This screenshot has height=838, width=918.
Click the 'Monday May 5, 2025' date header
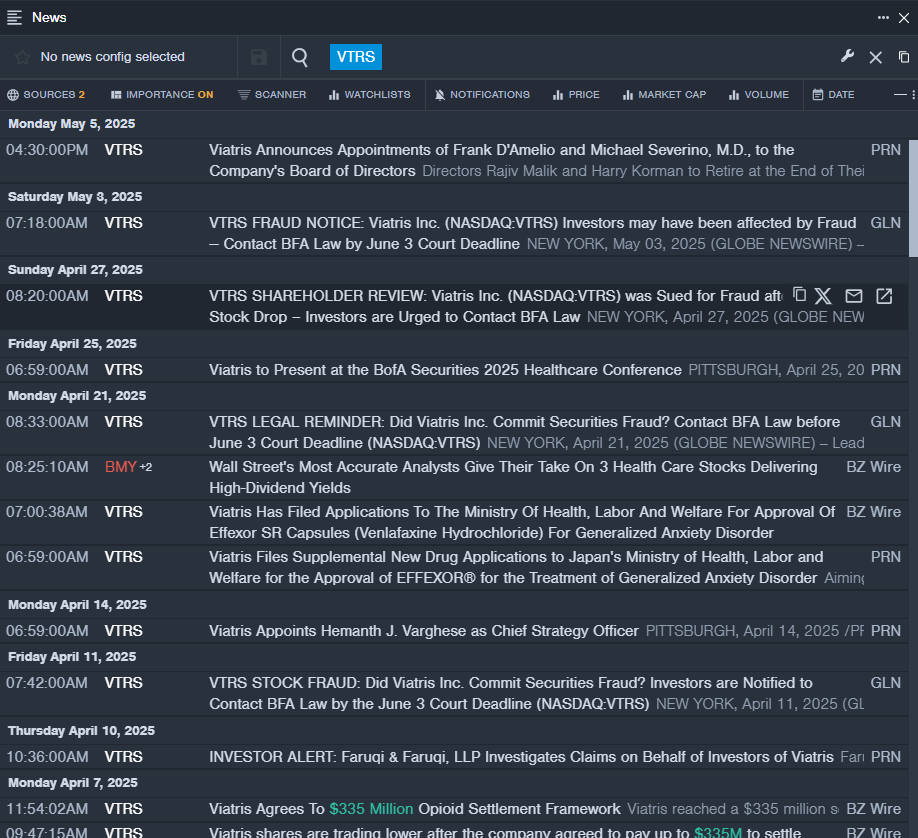pos(71,124)
